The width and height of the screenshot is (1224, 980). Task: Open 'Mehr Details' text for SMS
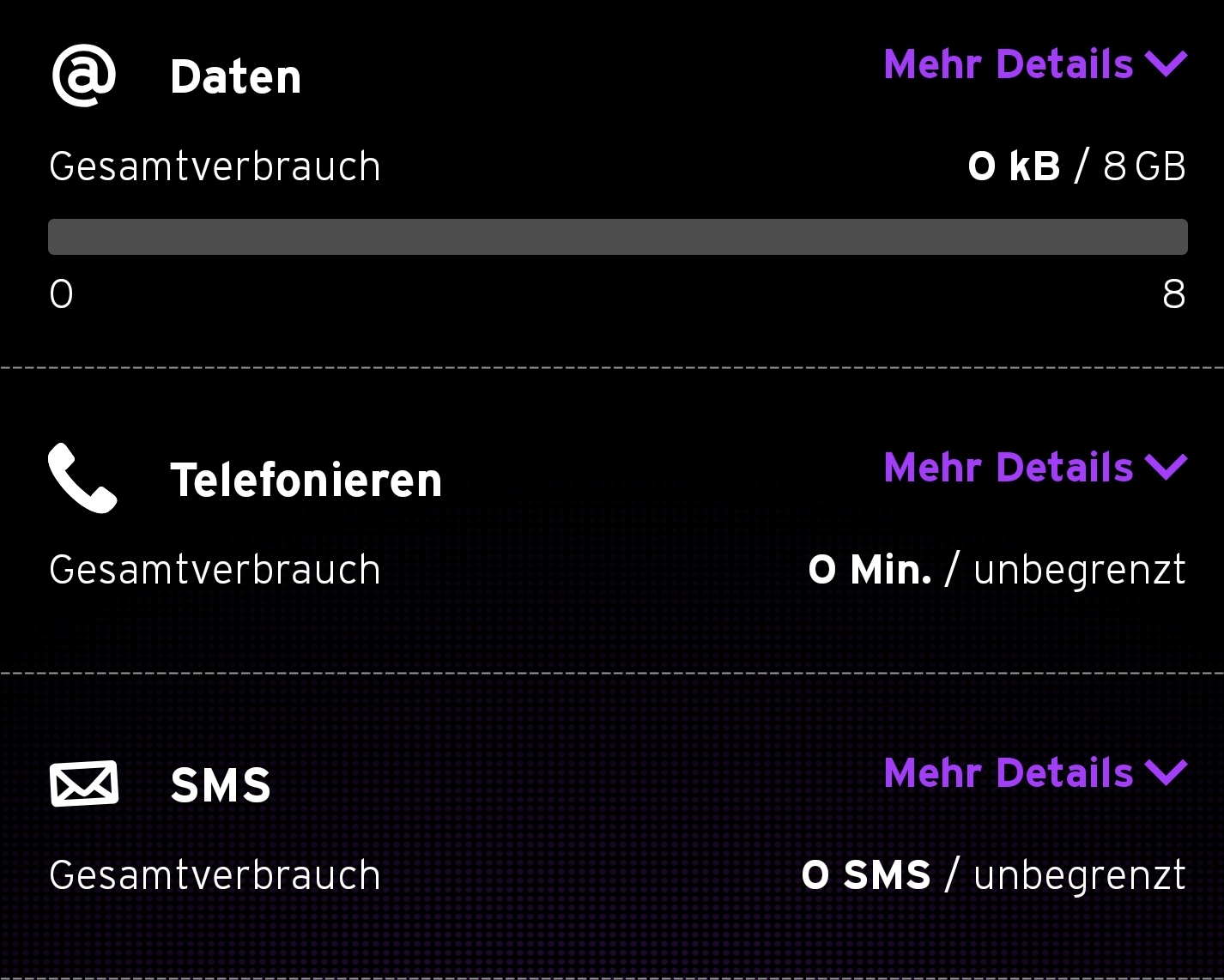tap(1009, 773)
